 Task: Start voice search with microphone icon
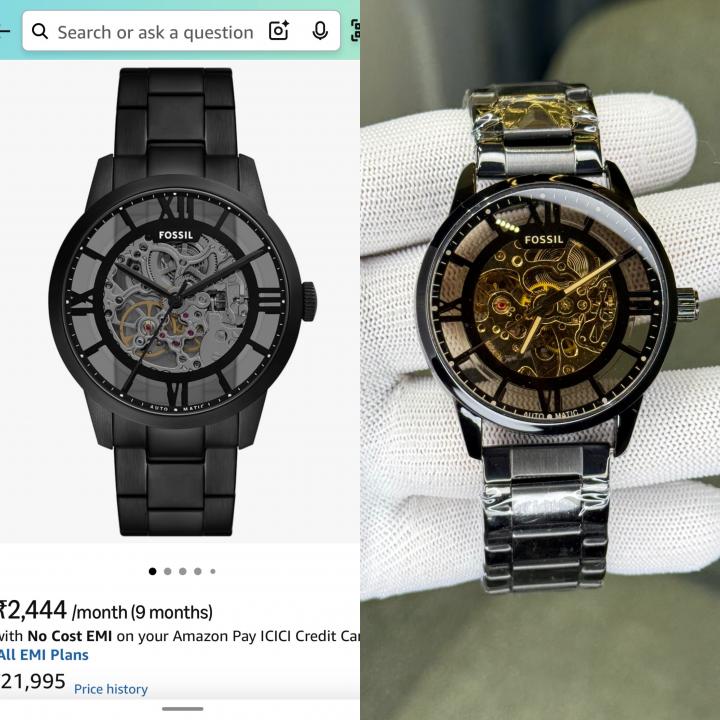pos(320,31)
